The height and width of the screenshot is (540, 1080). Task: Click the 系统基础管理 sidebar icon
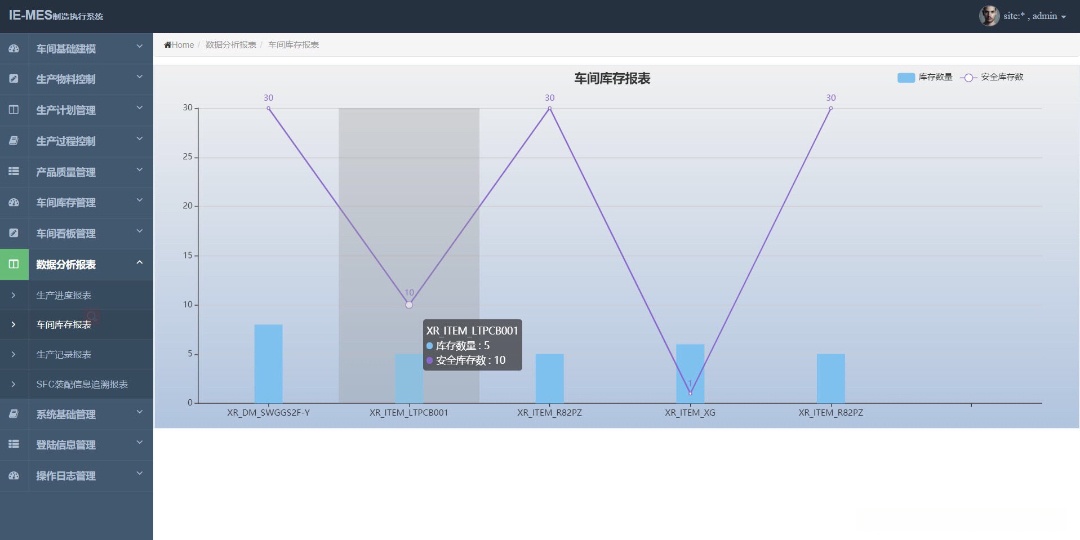(x=14, y=414)
